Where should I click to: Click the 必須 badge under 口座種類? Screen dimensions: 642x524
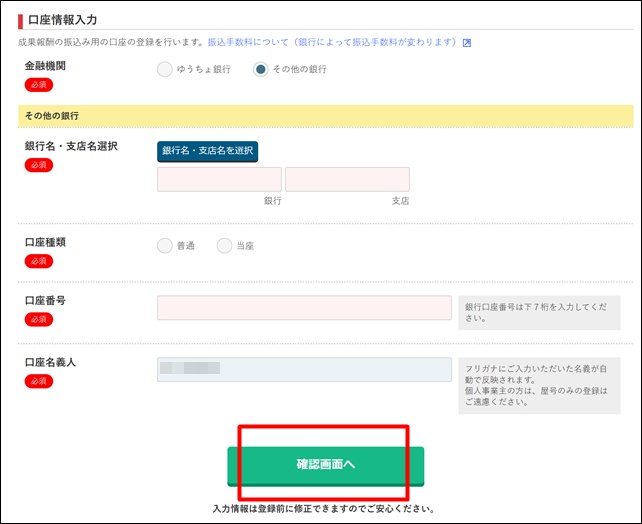(x=39, y=261)
